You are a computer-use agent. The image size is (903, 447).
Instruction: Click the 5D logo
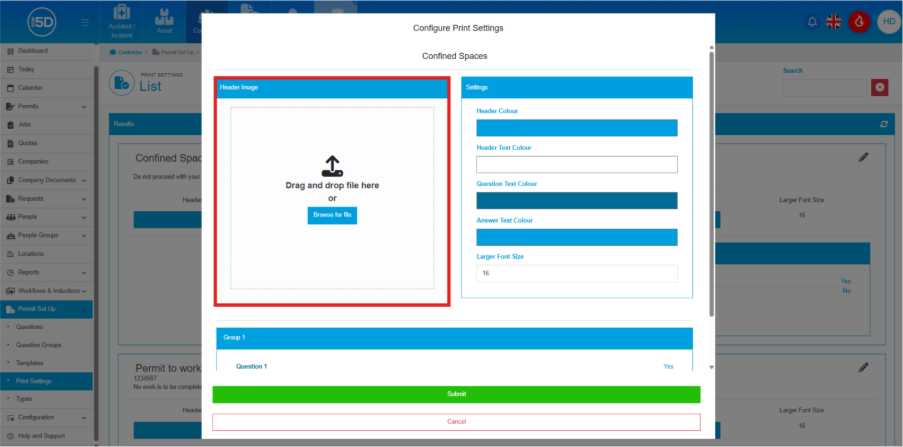coord(41,22)
